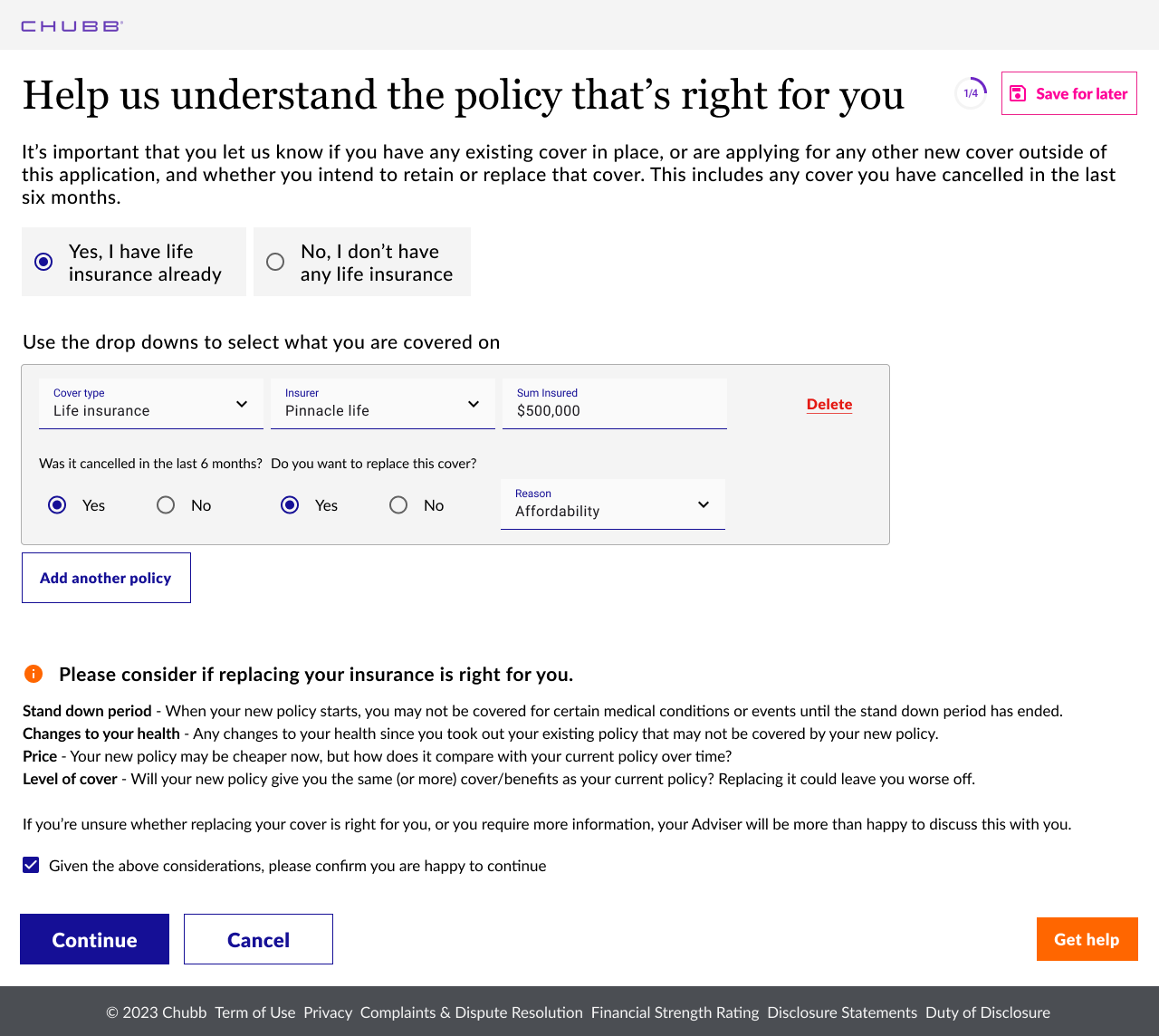Open the Privacy footer link
The width and height of the screenshot is (1159, 1036).
pos(328,1012)
